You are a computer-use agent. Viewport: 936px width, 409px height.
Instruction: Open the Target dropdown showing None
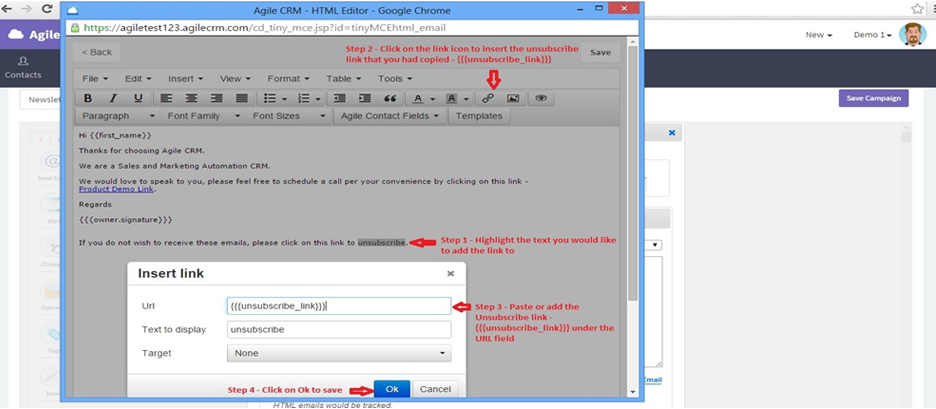(x=339, y=353)
